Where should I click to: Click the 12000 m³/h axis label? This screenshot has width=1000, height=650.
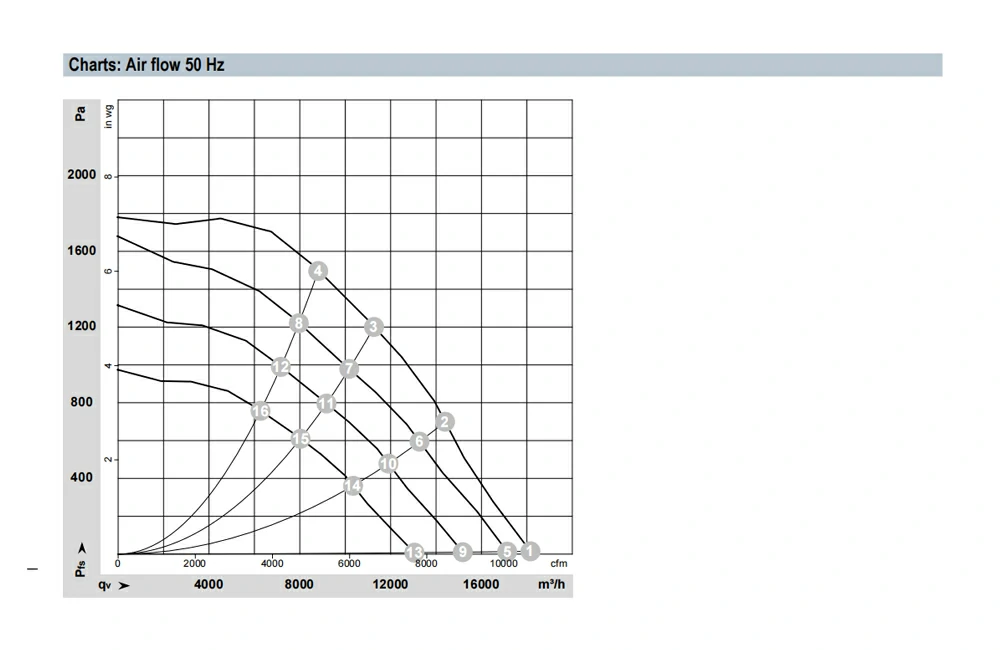point(390,585)
